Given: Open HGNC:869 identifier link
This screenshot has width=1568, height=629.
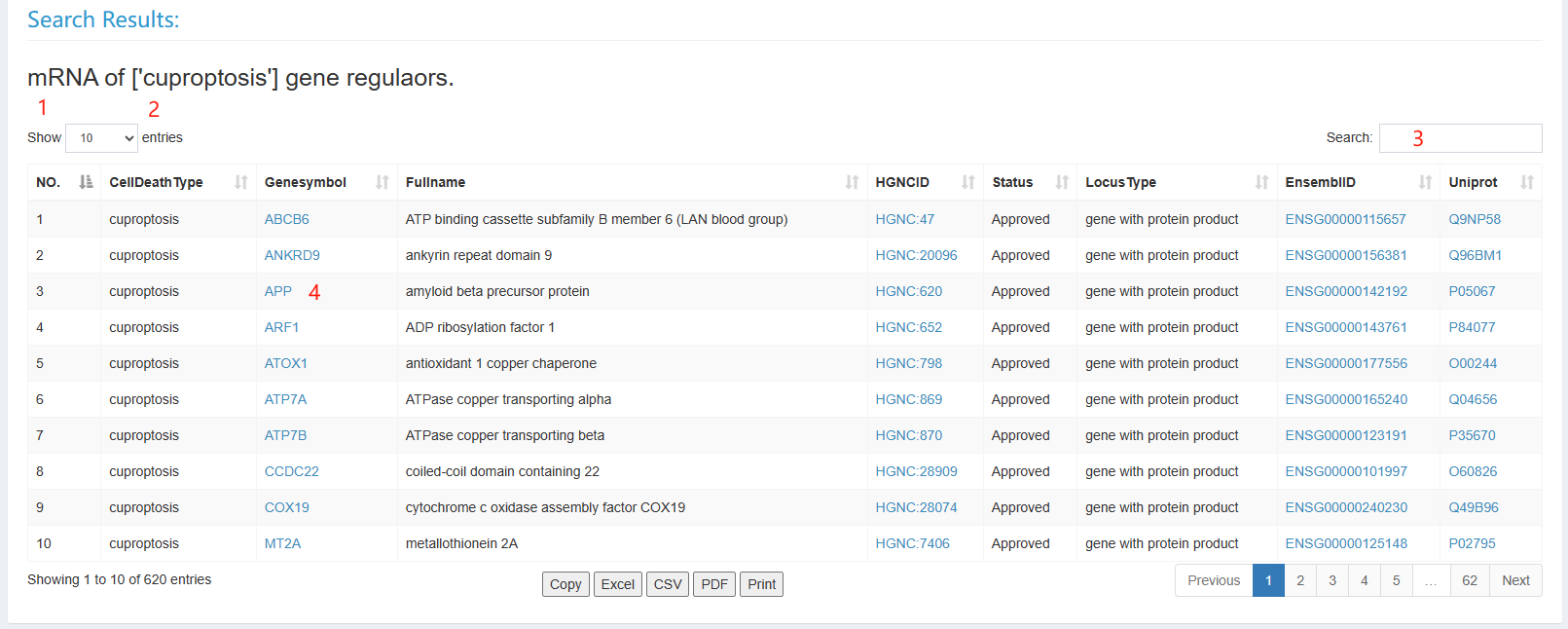Looking at the screenshot, I should tap(909, 399).
